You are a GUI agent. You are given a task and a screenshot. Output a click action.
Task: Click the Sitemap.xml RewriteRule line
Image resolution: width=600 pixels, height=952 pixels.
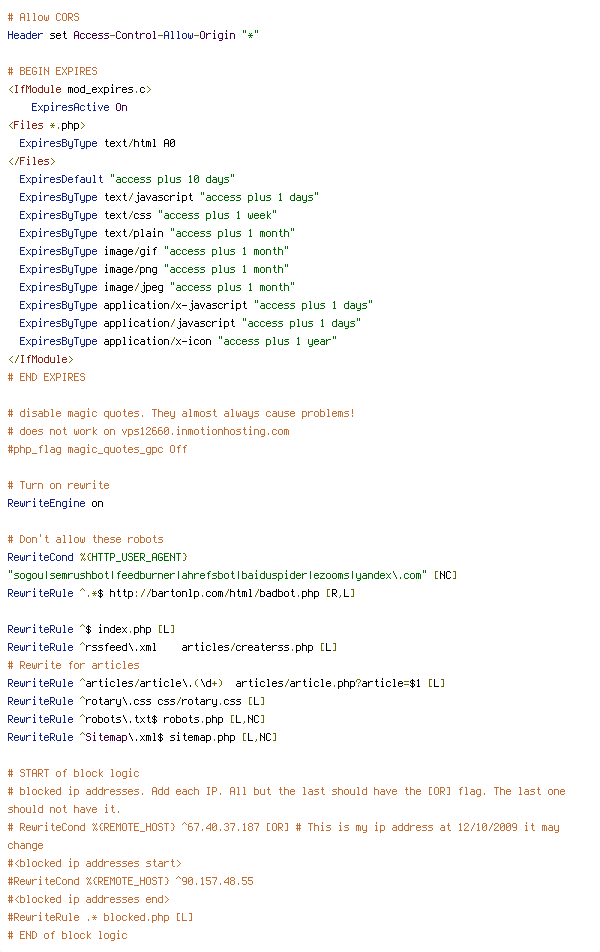pos(142,737)
